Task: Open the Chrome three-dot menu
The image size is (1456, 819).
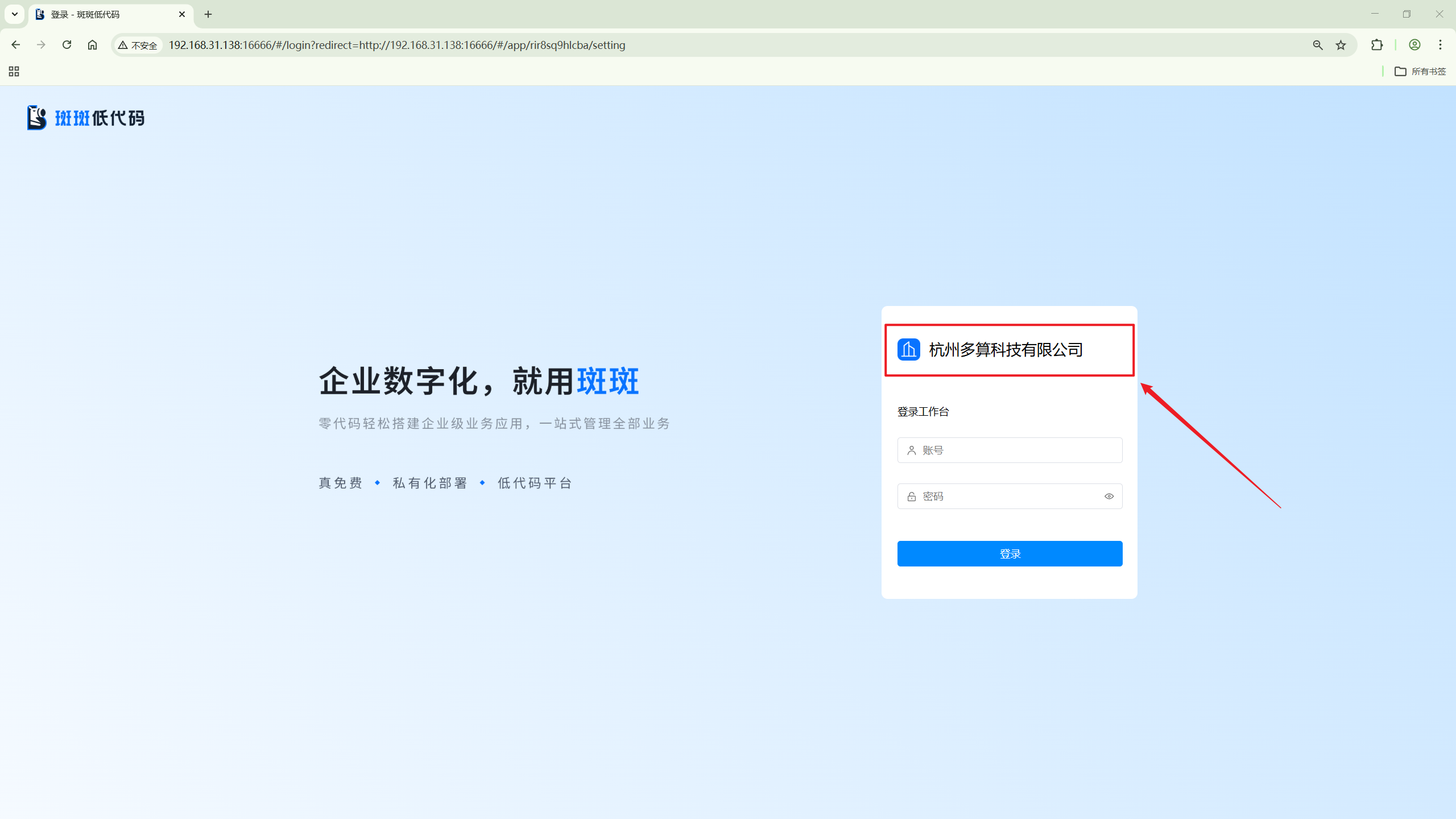Action: tap(1440, 45)
